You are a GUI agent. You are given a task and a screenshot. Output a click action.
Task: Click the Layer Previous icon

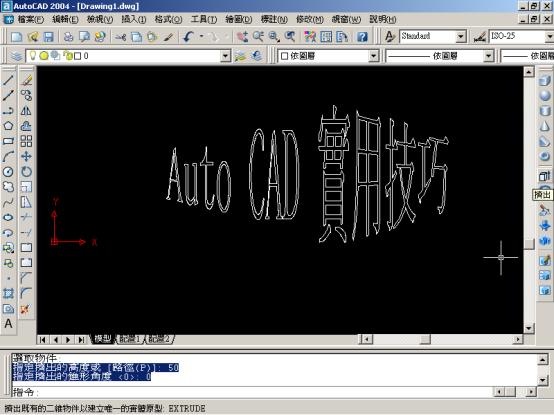click(257, 56)
